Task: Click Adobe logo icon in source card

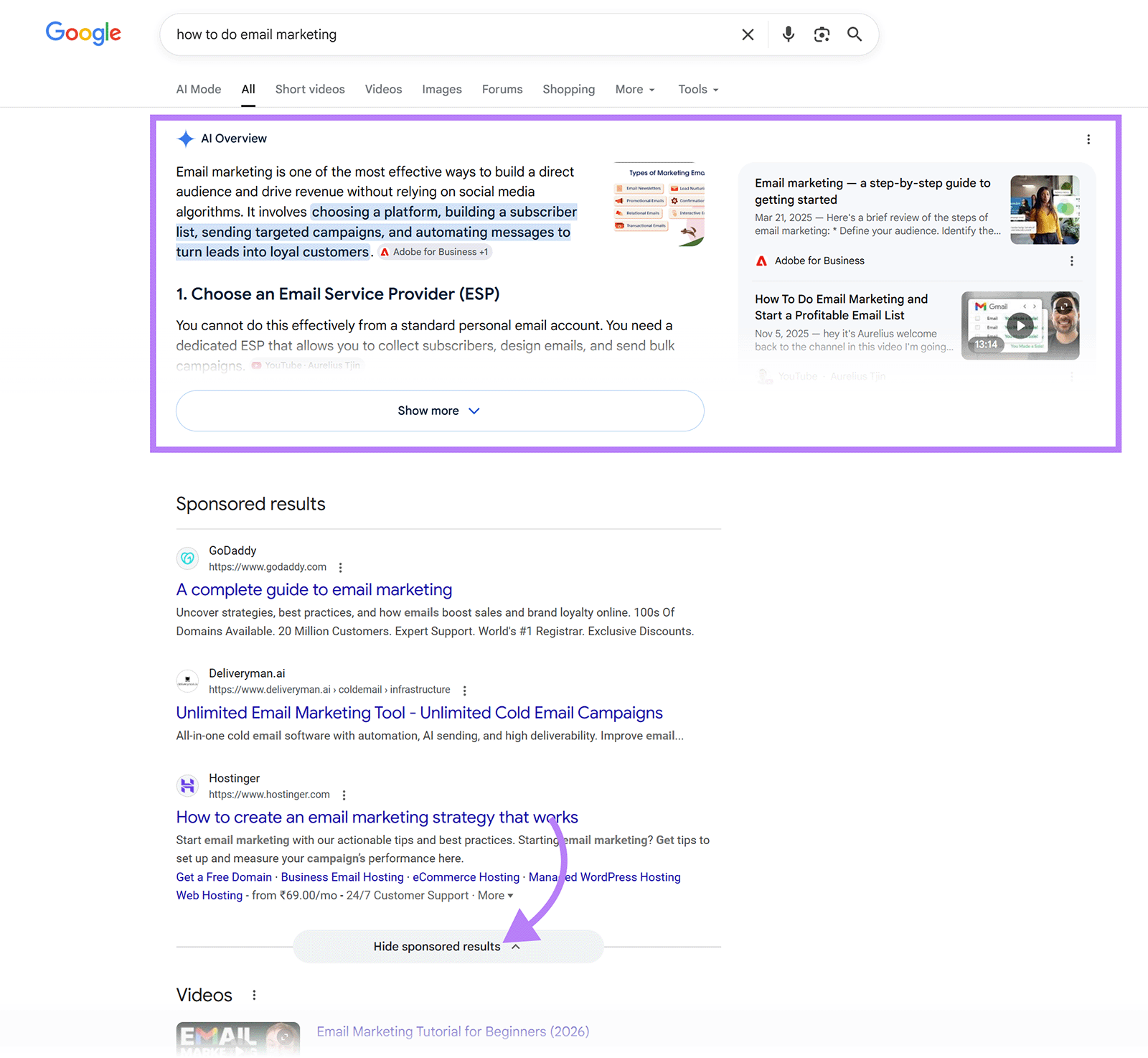Action: click(x=762, y=261)
